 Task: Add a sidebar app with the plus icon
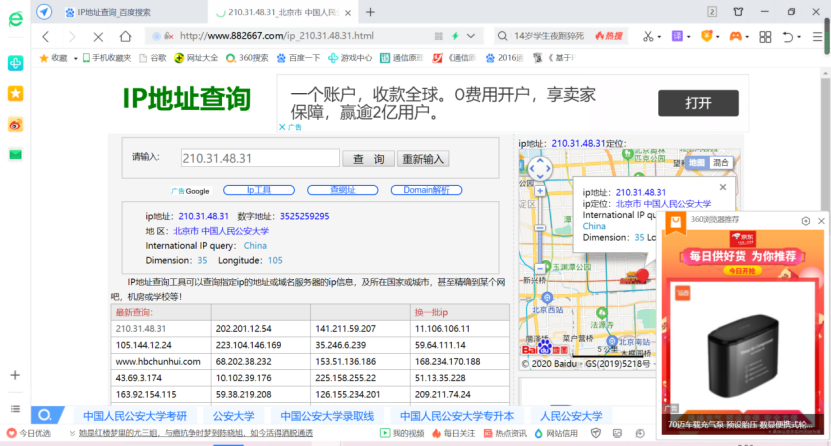[x=15, y=375]
